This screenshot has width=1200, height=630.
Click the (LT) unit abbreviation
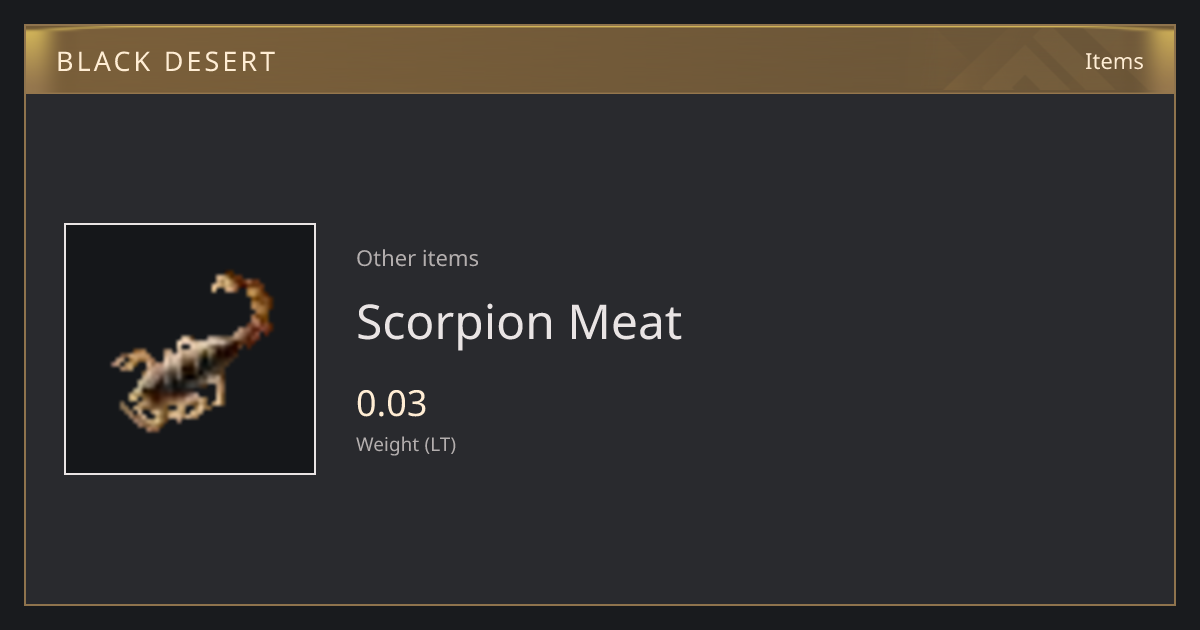tap(440, 444)
